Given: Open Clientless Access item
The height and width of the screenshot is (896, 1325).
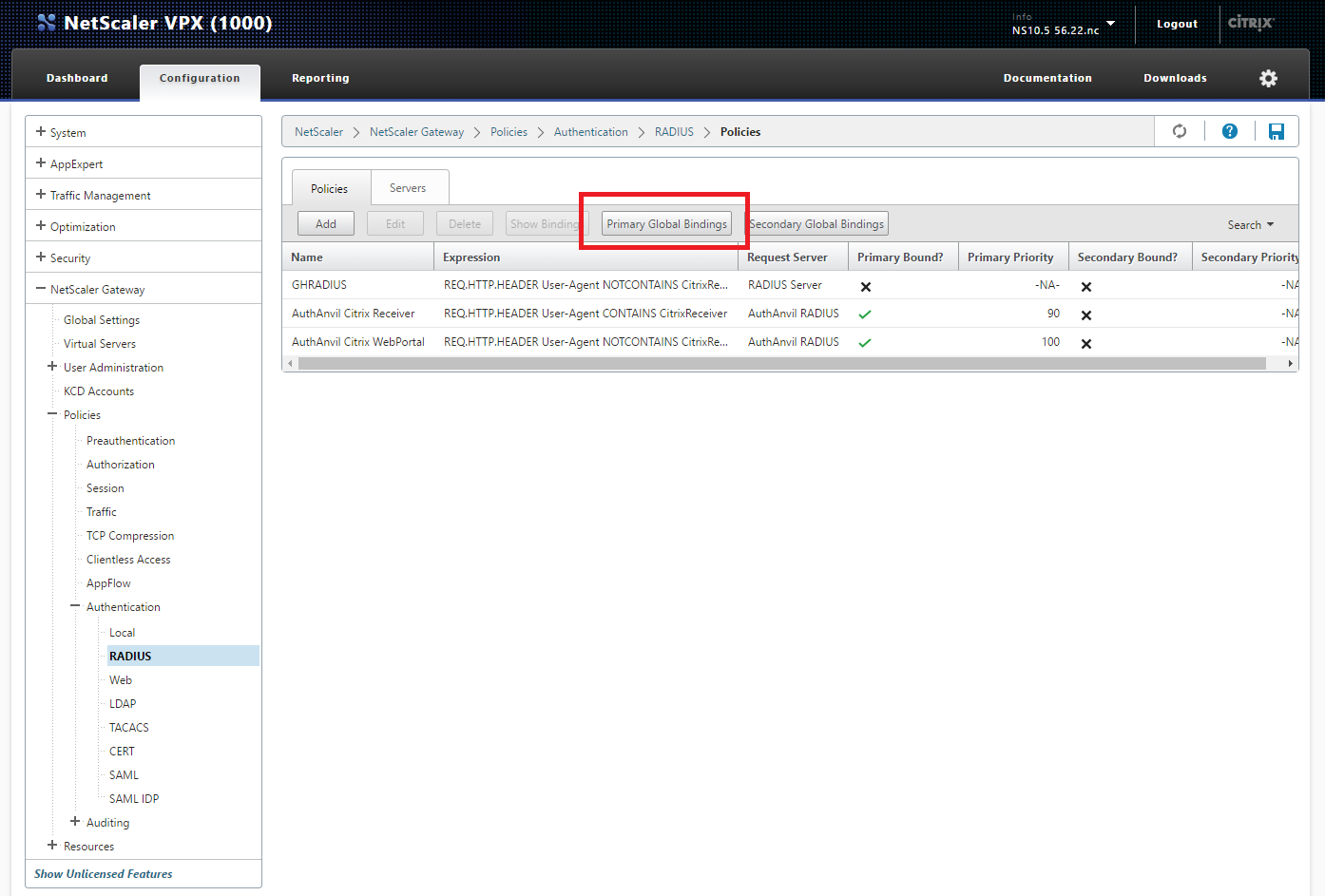Looking at the screenshot, I should point(128,560).
